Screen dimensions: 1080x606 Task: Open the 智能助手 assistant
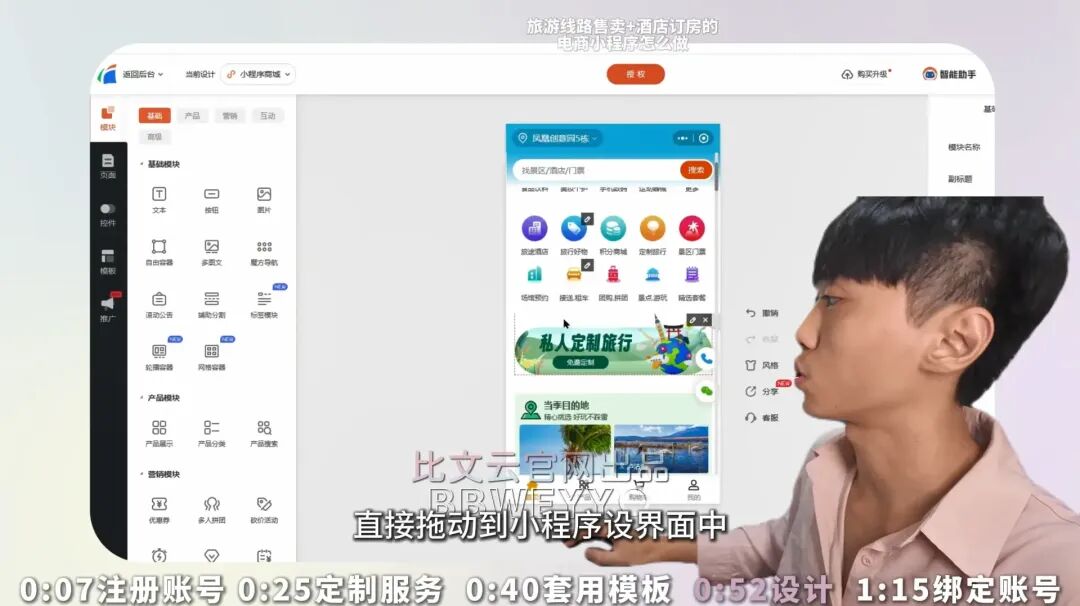tap(949, 74)
